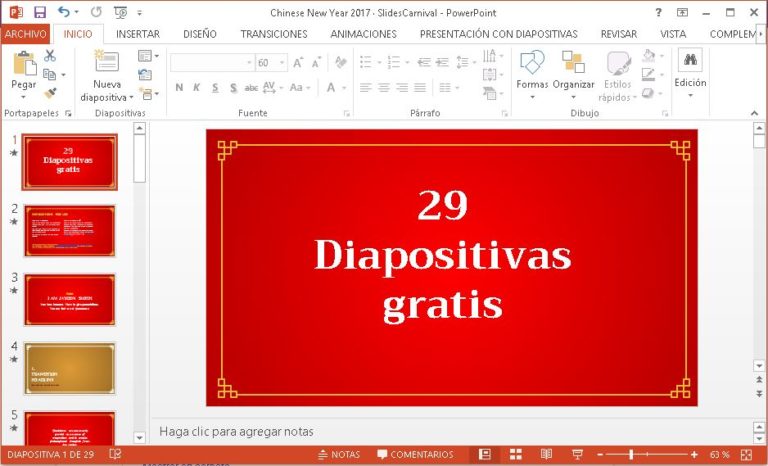Open Portapapeles dialog launcher
This screenshot has width=768, height=466.
click(68, 113)
